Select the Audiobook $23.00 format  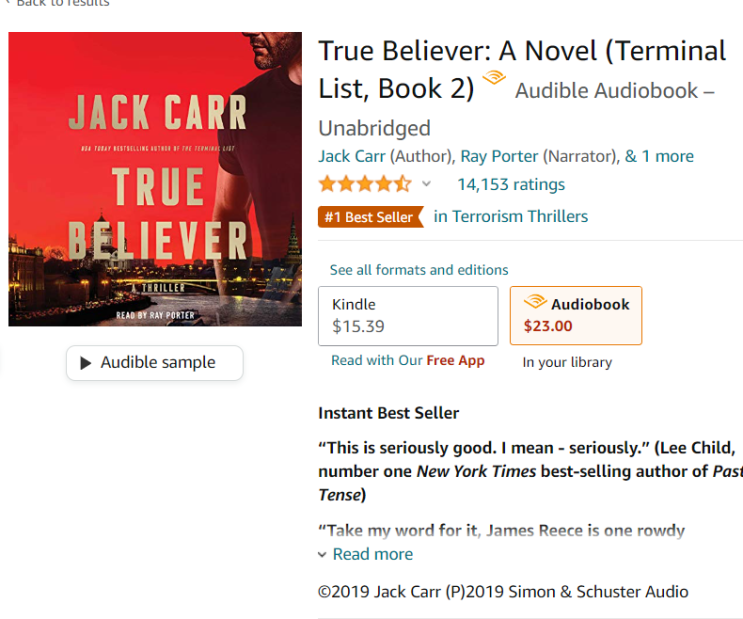pyautogui.click(x=576, y=315)
